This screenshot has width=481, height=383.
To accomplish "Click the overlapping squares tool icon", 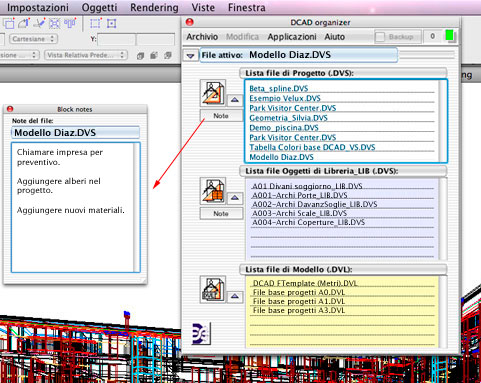I will tap(9, 23).
